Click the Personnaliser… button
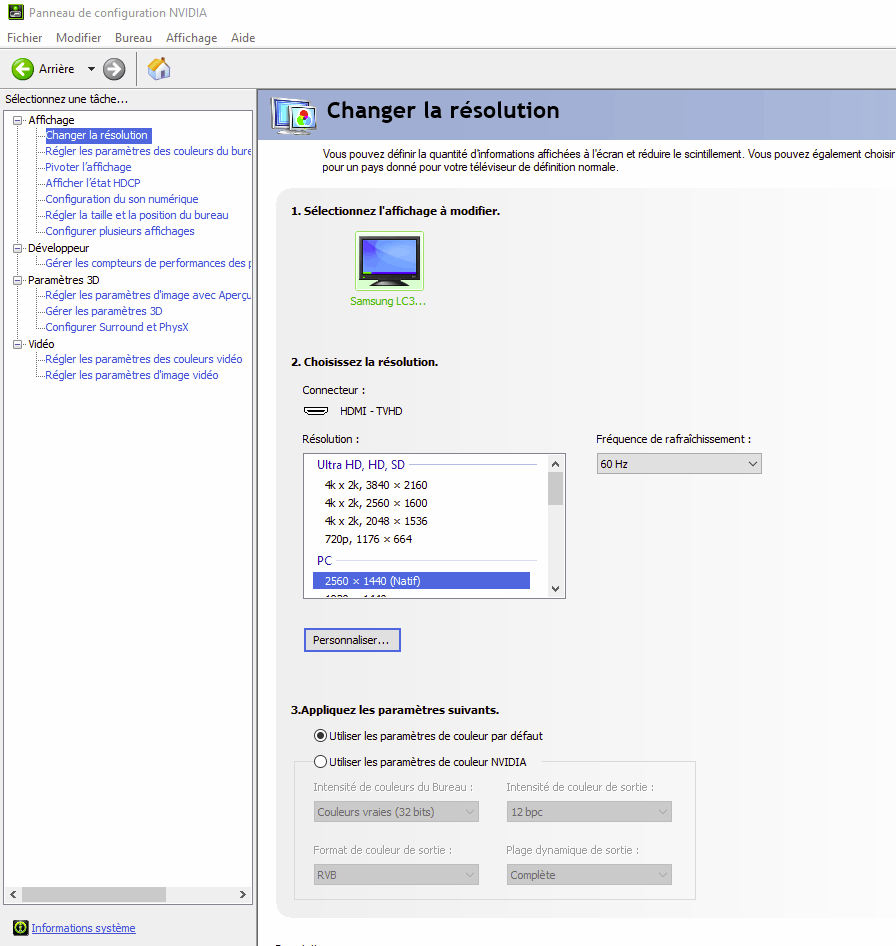 (352, 640)
